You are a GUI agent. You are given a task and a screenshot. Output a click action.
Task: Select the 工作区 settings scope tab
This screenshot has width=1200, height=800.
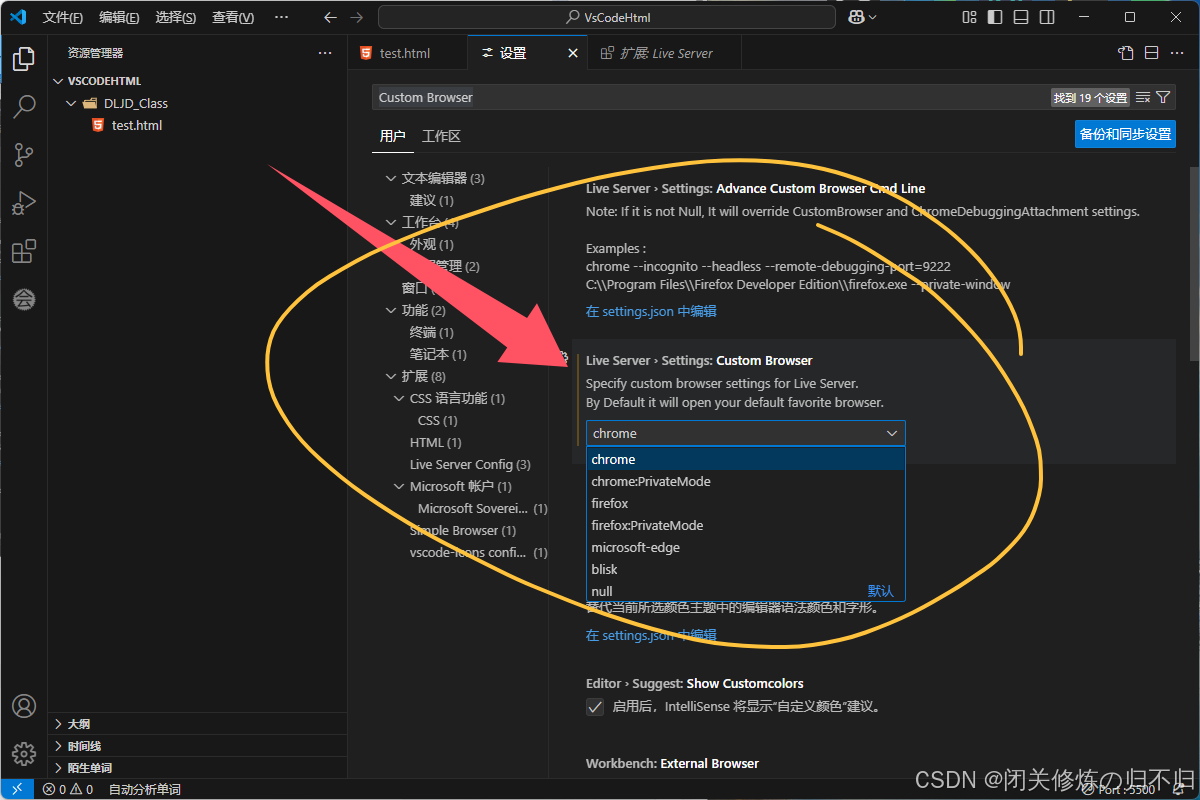point(441,136)
